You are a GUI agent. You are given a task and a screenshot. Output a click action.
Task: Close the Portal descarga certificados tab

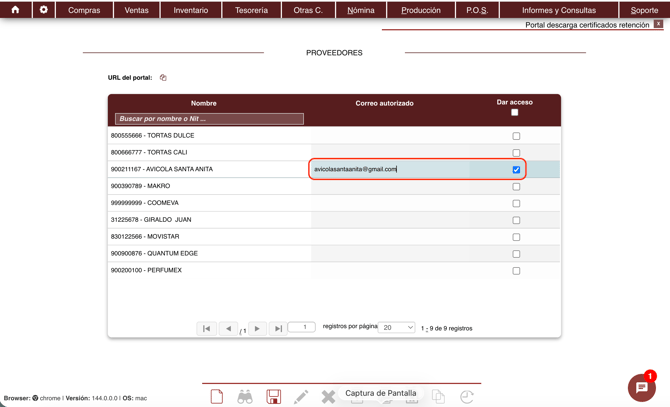pos(658,24)
